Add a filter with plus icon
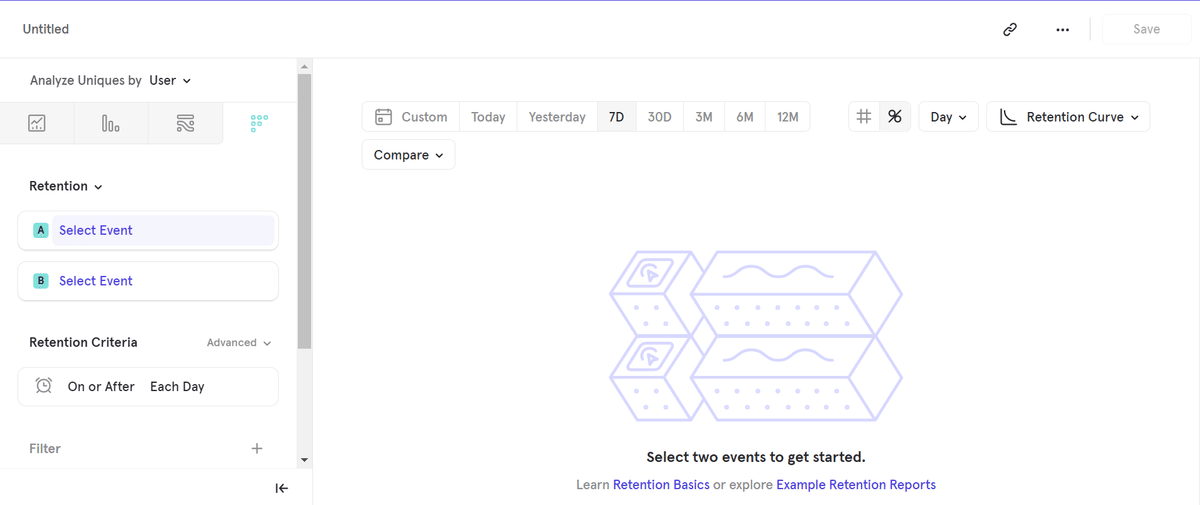The width and height of the screenshot is (1200, 505). tap(257, 448)
